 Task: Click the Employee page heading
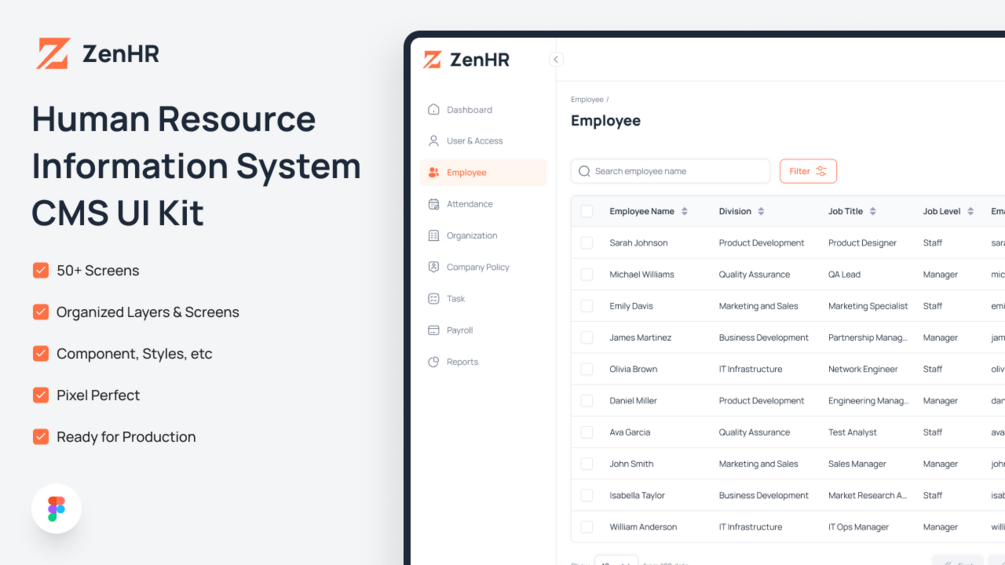pos(606,120)
